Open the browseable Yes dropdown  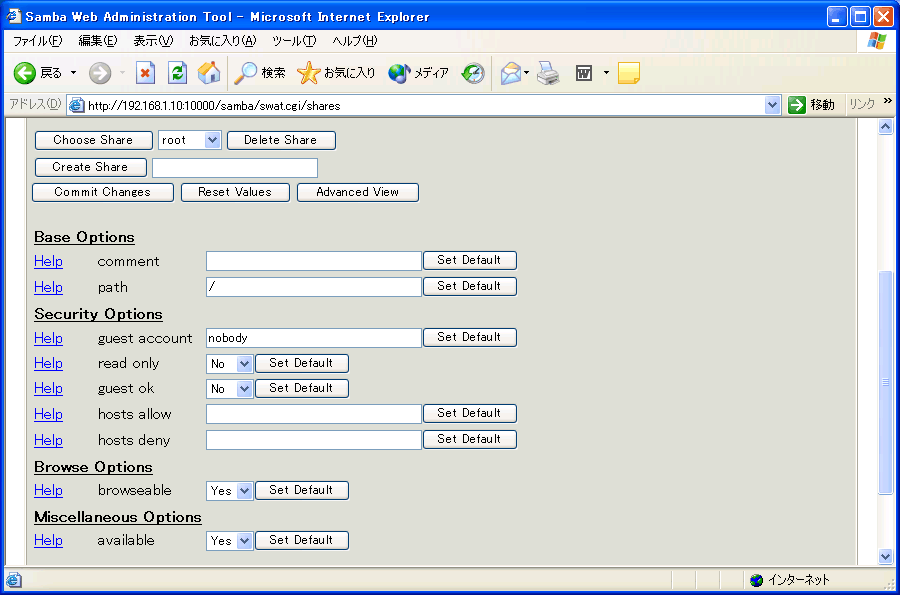(x=229, y=491)
